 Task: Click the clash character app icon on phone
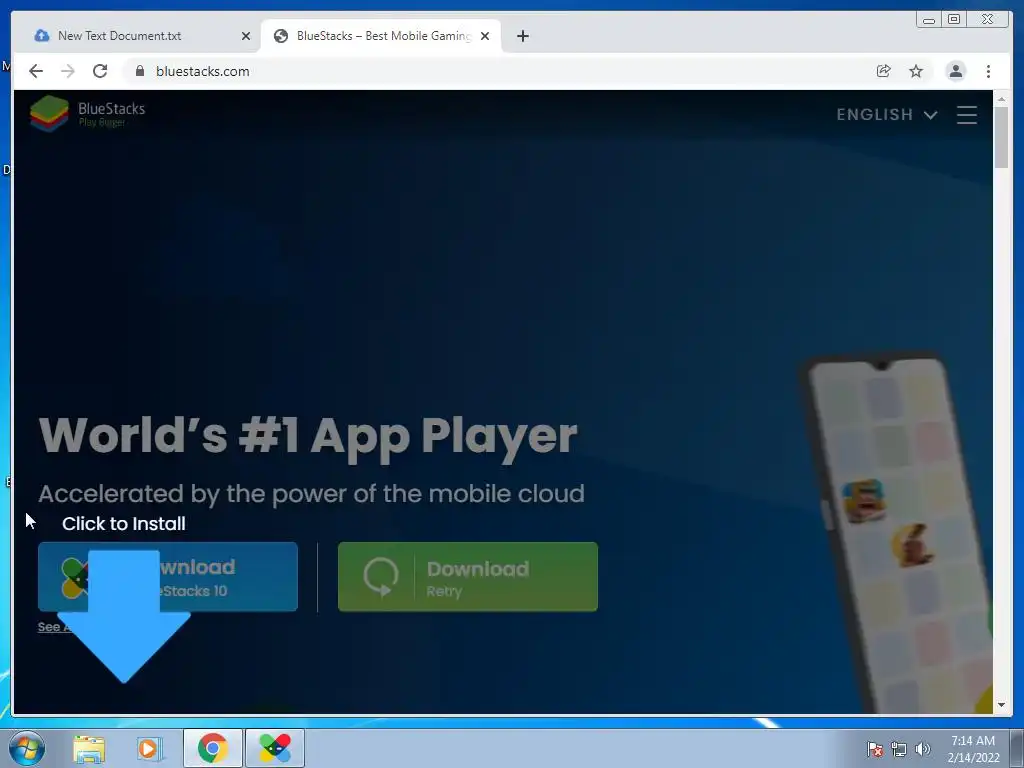863,500
